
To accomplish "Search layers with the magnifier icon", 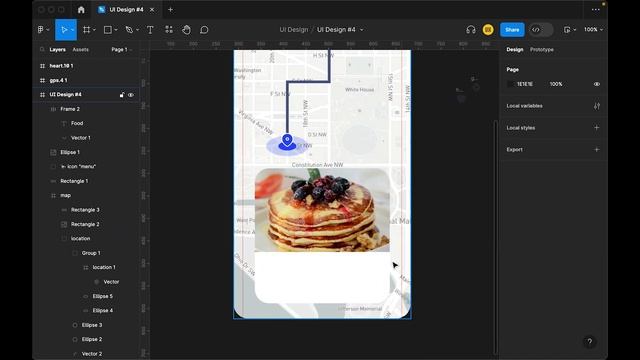I will click(x=42, y=49).
